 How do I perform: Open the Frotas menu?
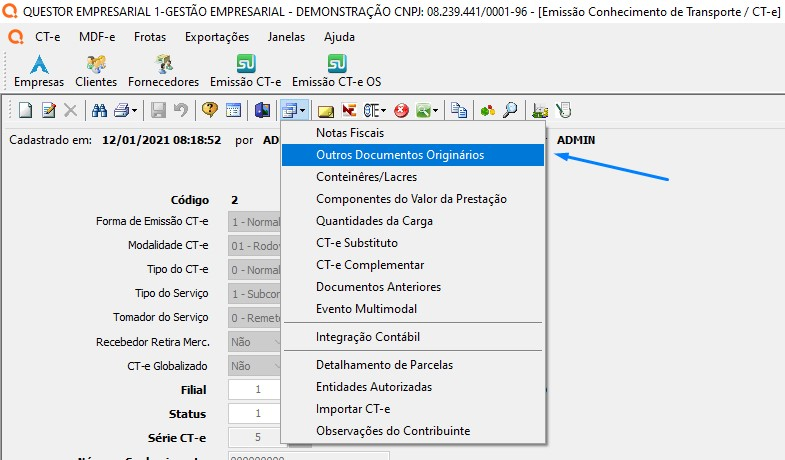(x=152, y=36)
